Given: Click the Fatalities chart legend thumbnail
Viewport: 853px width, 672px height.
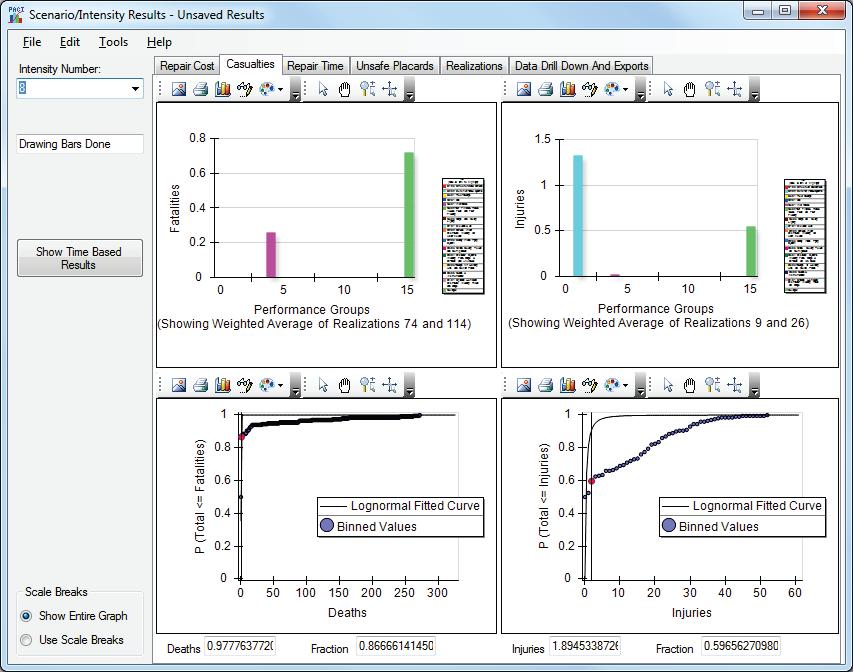Looking at the screenshot, I should tap(463, 236).
